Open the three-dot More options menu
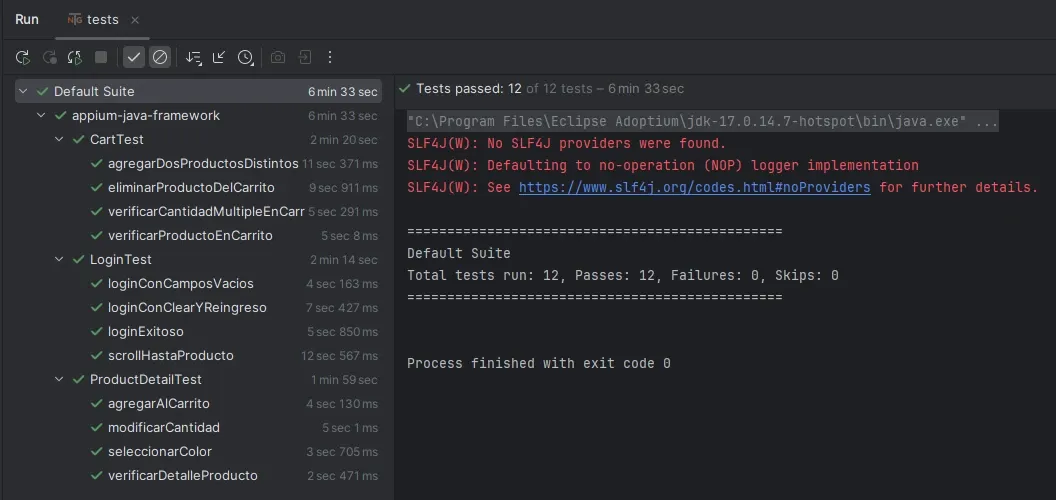Screen dimensions: 1056x500 point(330,57)
